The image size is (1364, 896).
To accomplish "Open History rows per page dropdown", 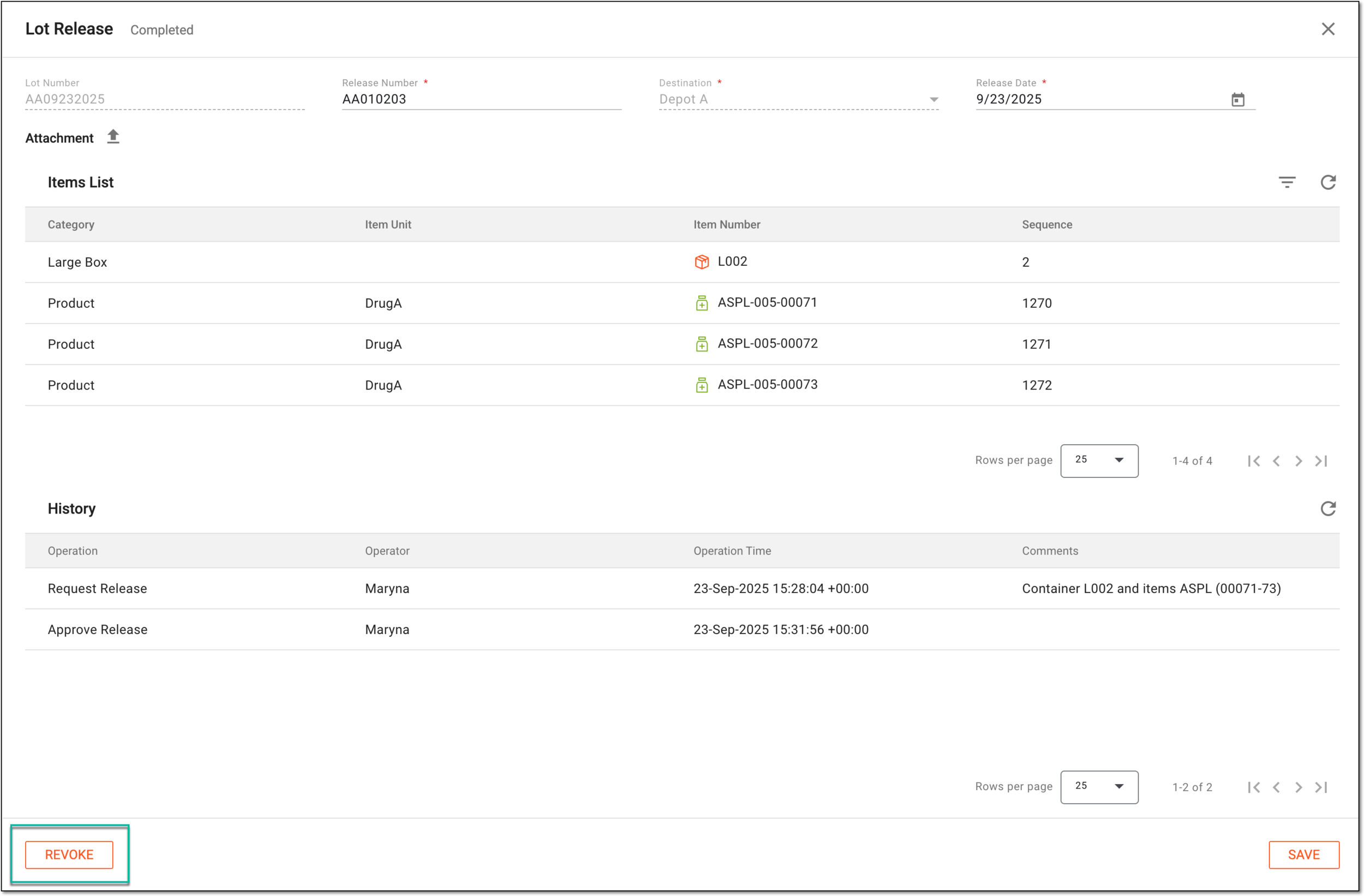I will (1099, 786).
